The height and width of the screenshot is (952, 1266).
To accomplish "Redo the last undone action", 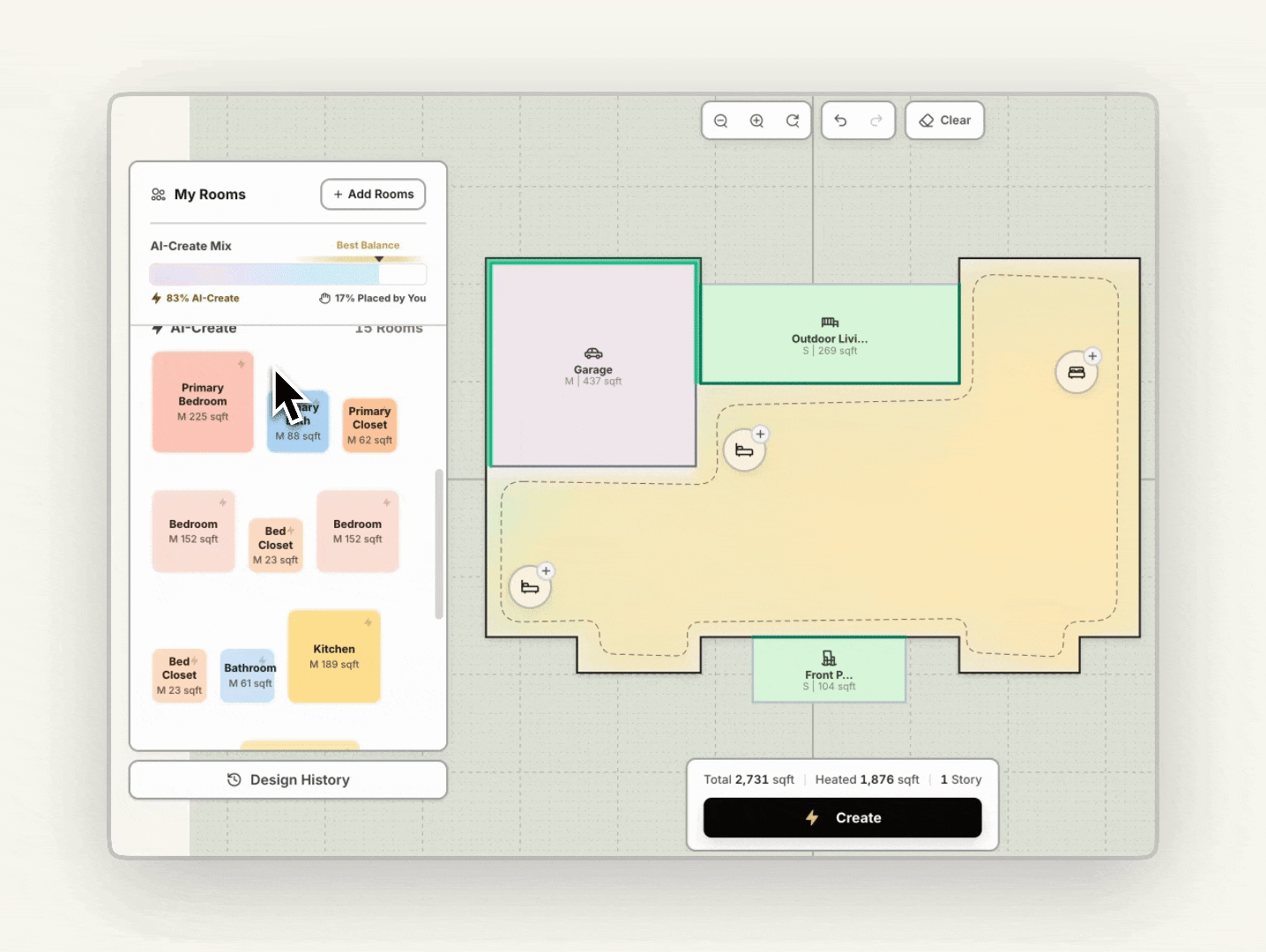I will pyautogui.click(x=876, y=121).
